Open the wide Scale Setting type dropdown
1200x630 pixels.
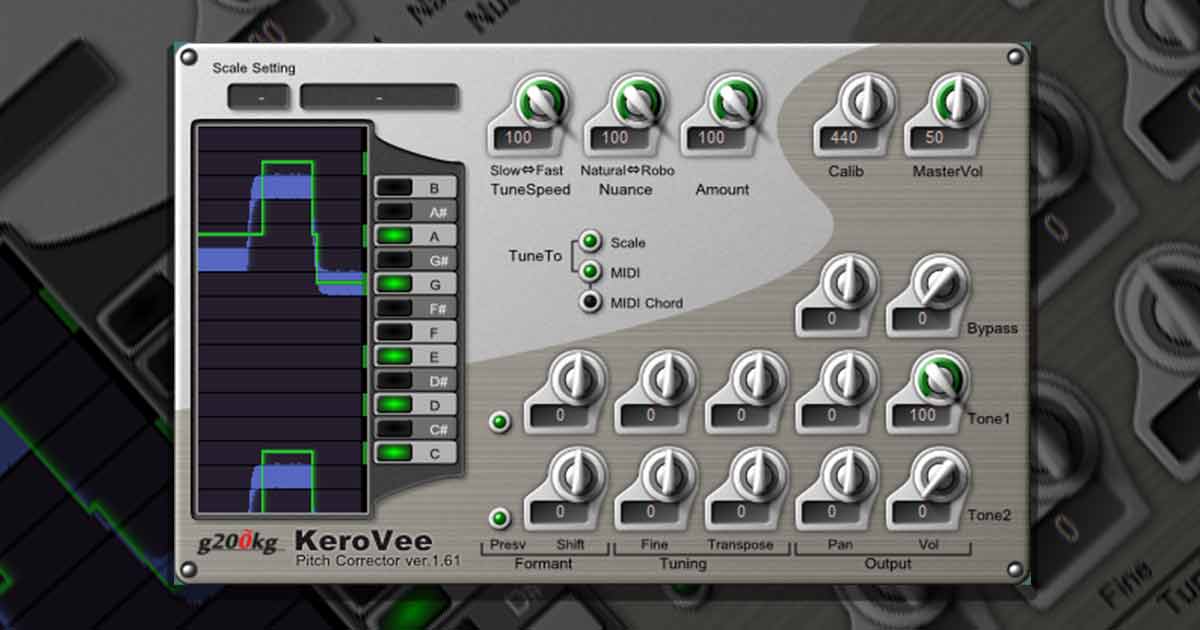pos(379,97)
